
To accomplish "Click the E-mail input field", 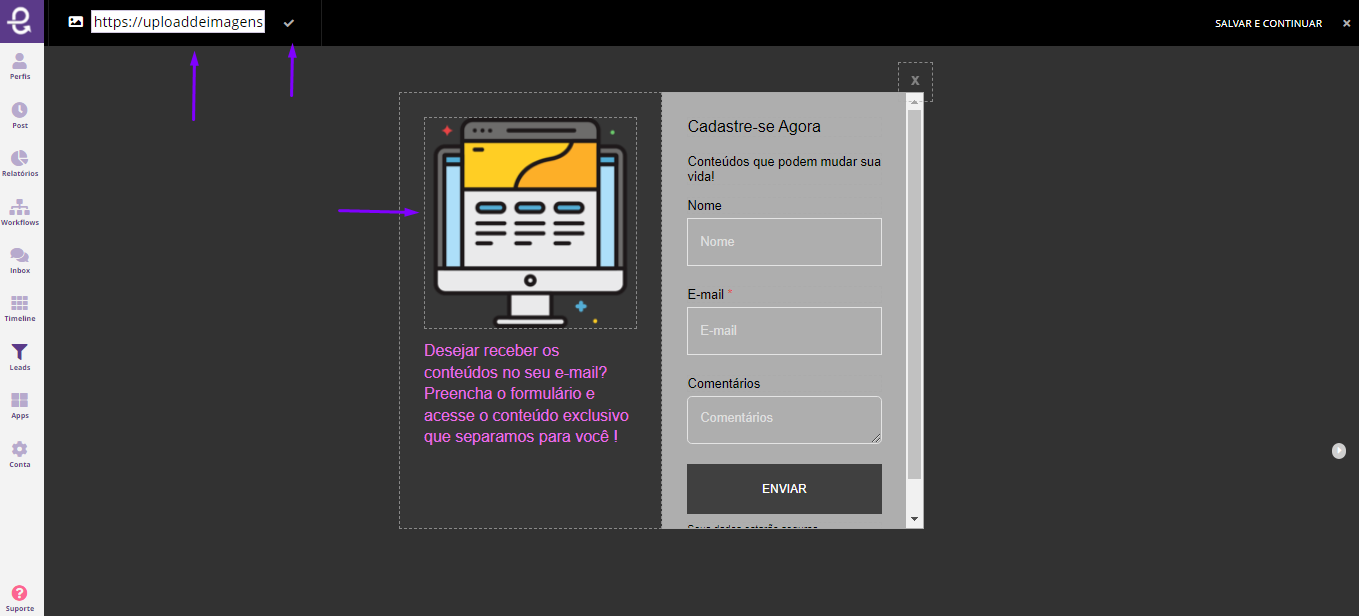I will [x=784, y=331].
